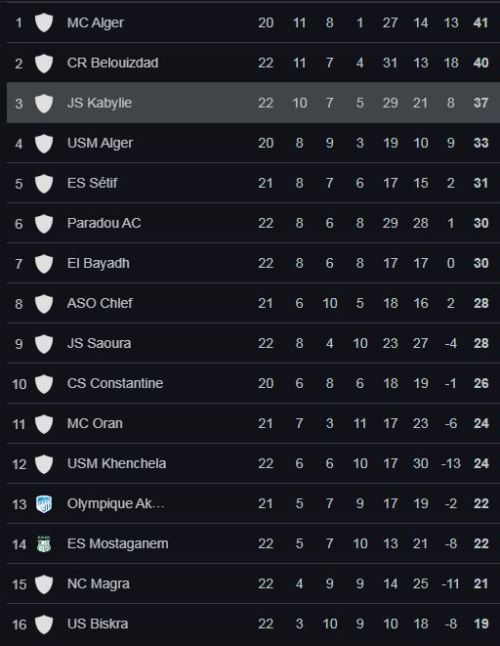Open the El Bayadh team name link
The image size is (500, 646).
[x=98, y=263]
